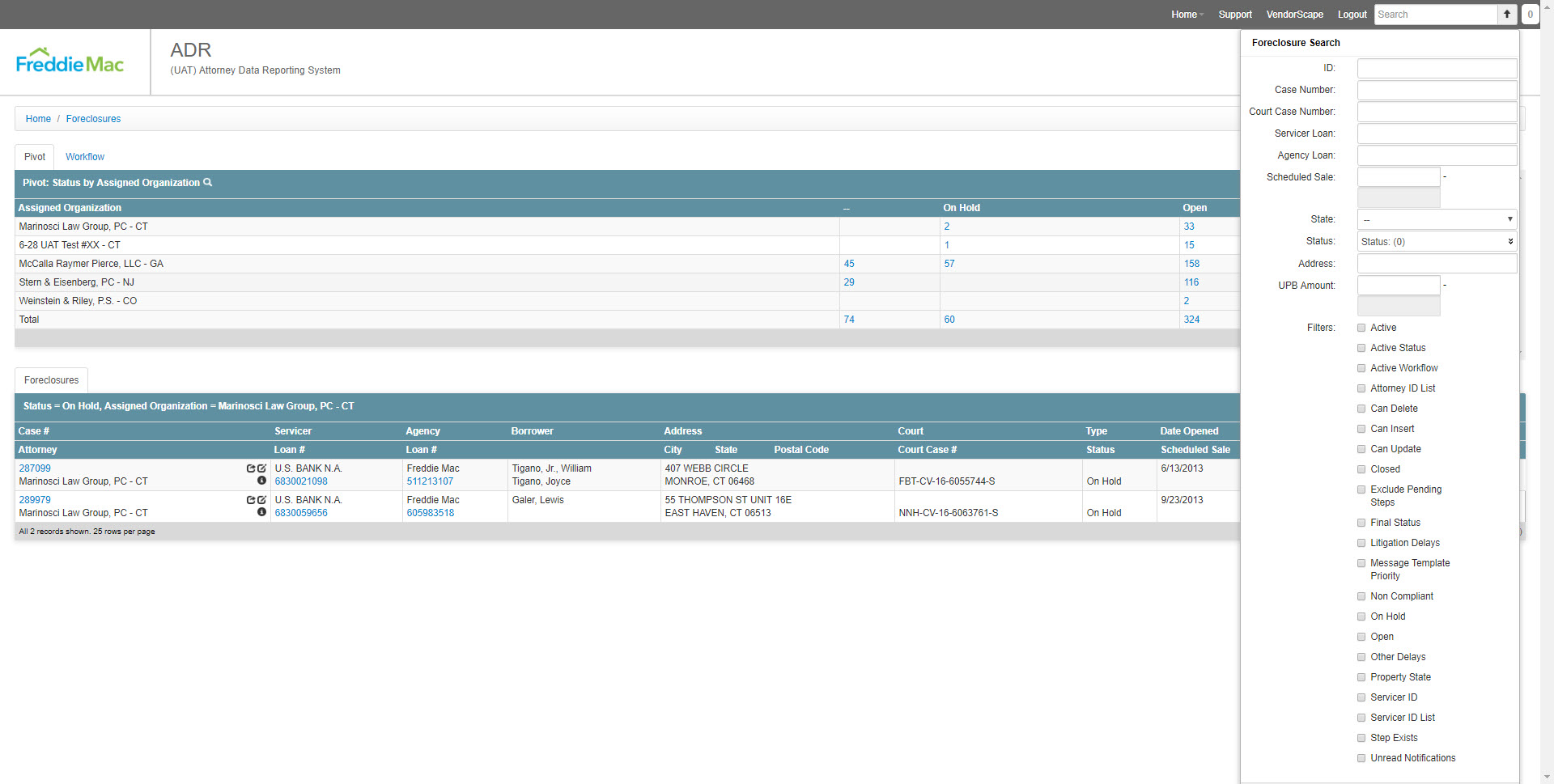
Task: Check the Can Delete filter
Action: (x=1361, y=409)
